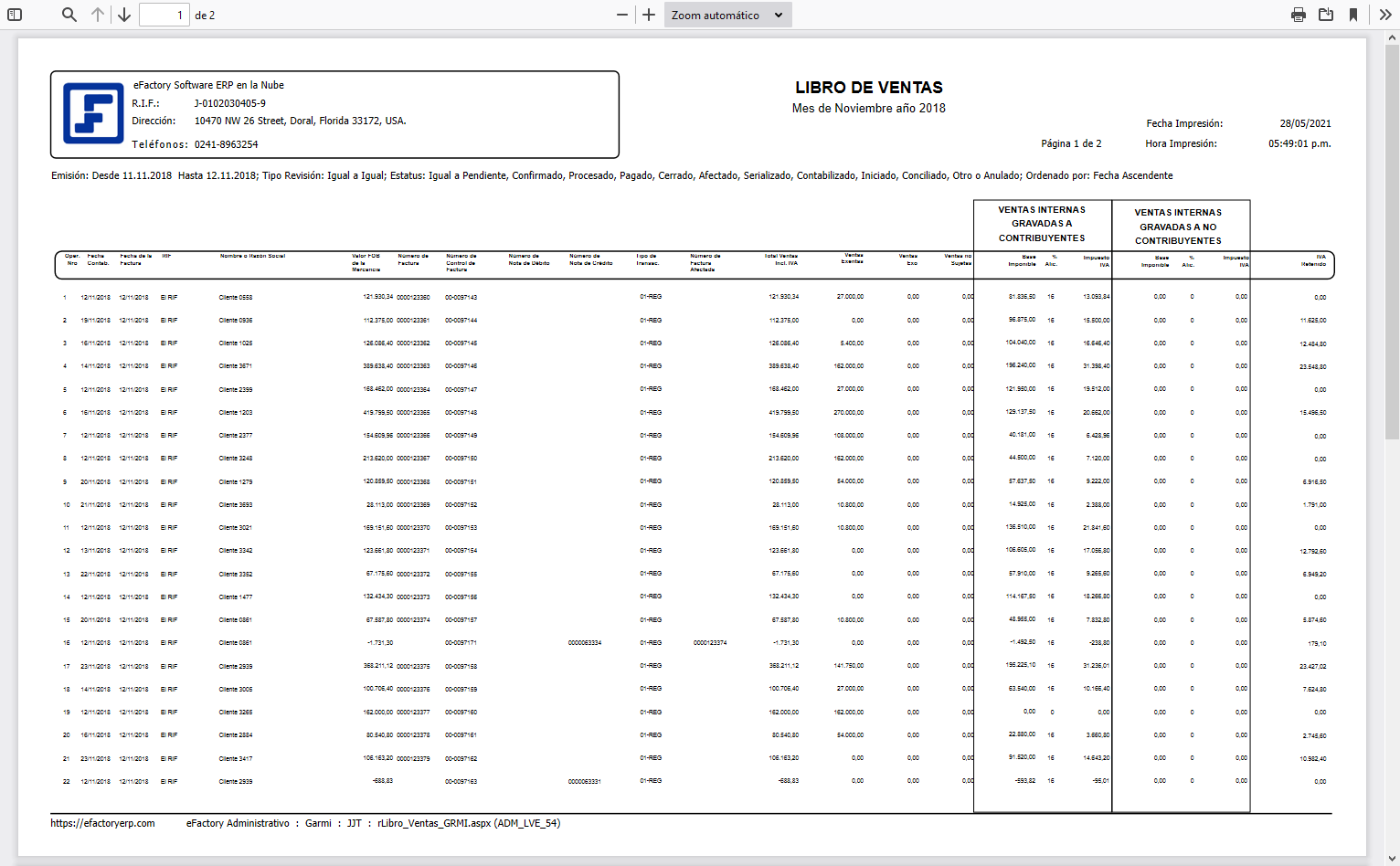
Task: Go to the previous page using the up arrow
Action: [97, 14]
